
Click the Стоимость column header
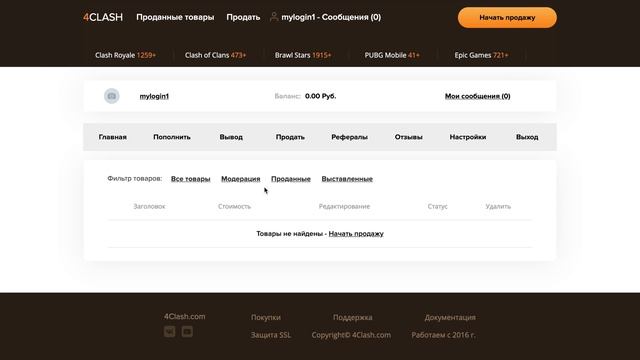[234, 207]
